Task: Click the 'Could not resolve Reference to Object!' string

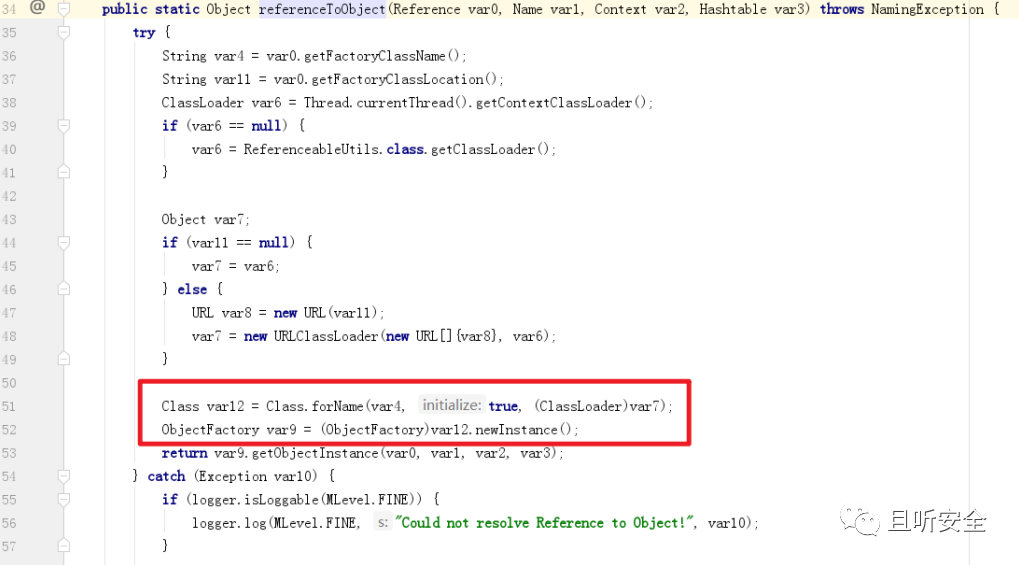Action: (x=545, y=523)
